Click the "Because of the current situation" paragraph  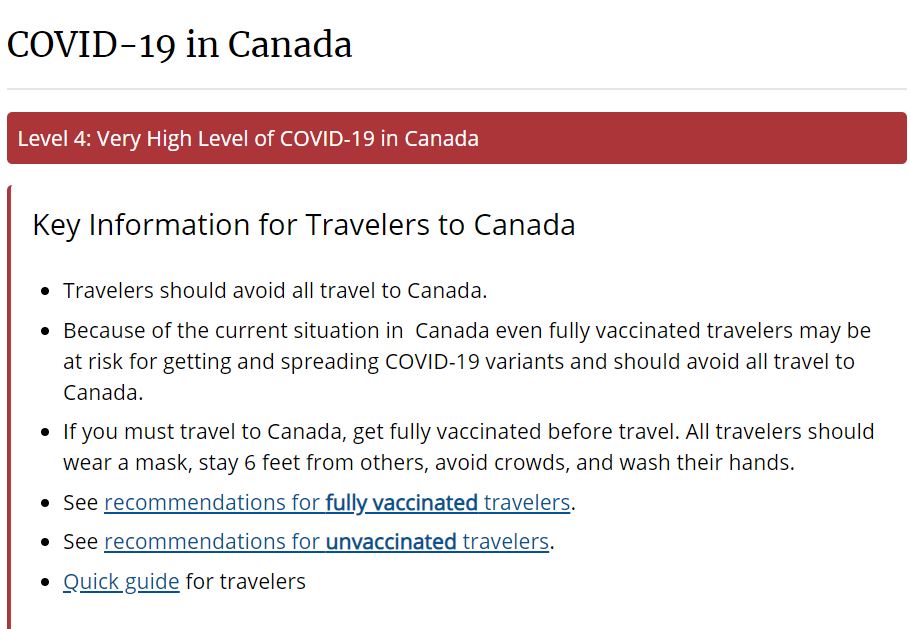pos(466,361)
